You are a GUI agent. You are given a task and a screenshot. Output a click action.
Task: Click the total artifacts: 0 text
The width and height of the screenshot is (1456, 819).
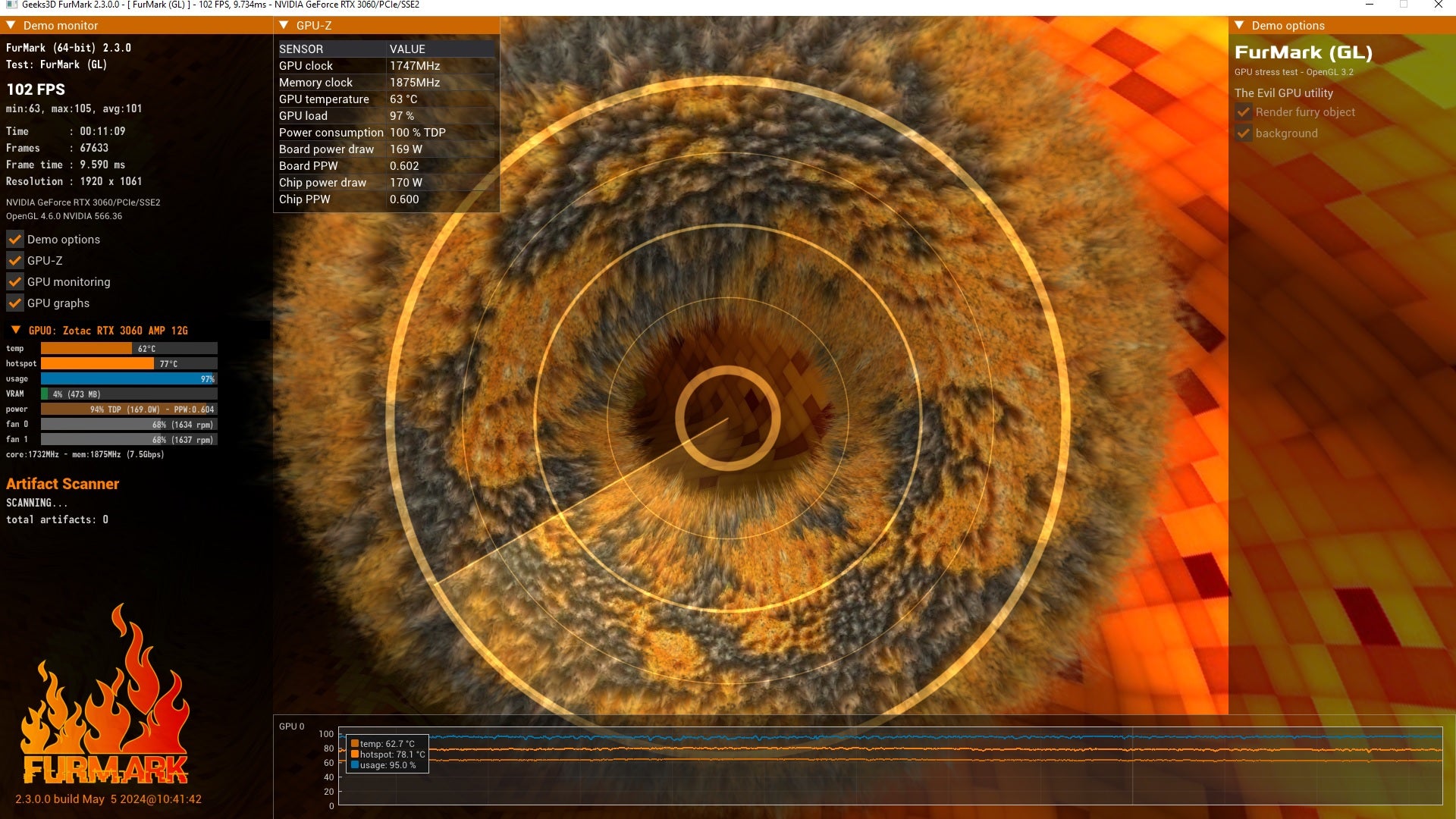pyautogui.click(x=57, y=519)
